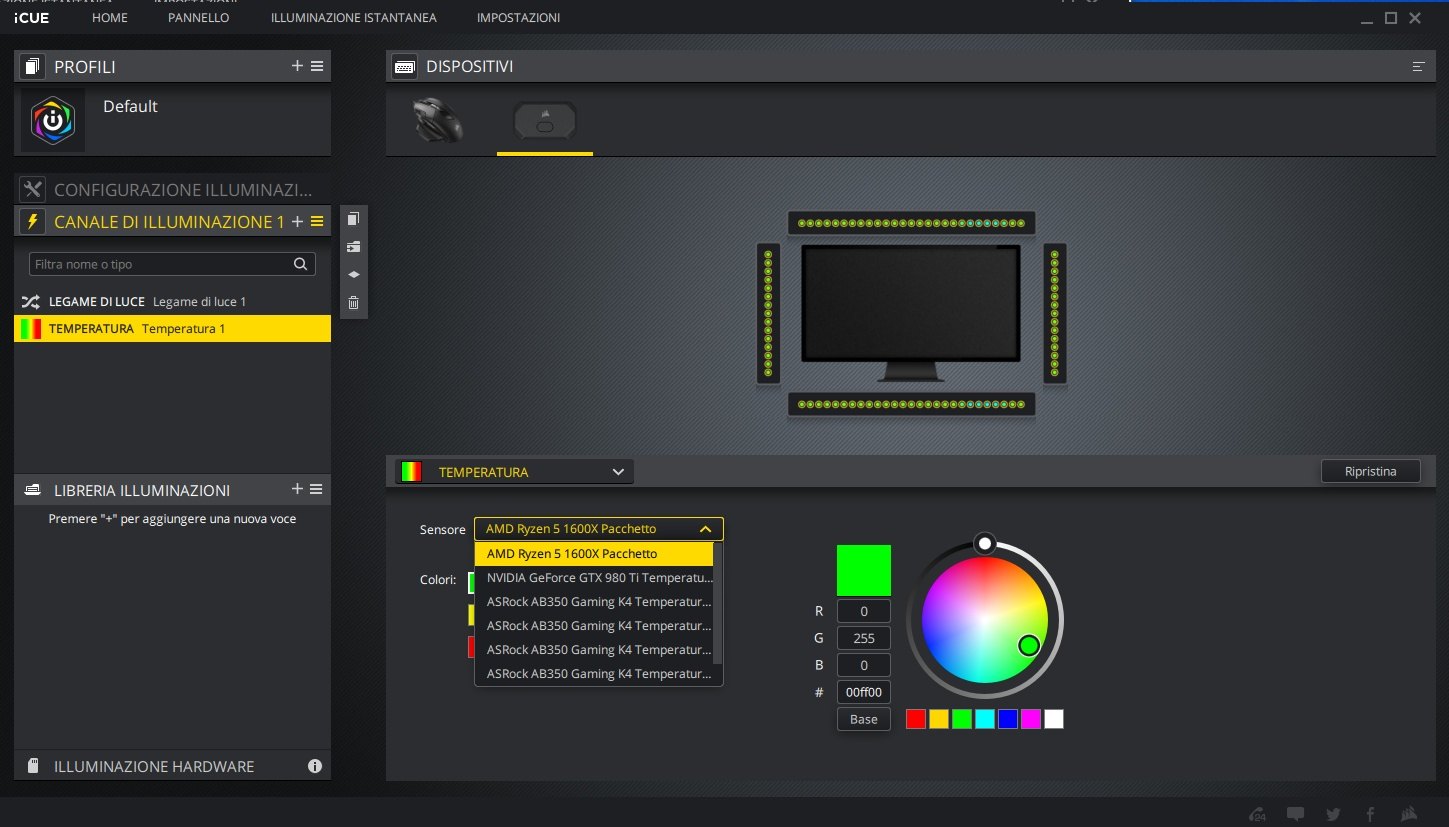Click the brightness ring handle
The width and height of the screenshot is (1449, 827).
tap(985, 543)
